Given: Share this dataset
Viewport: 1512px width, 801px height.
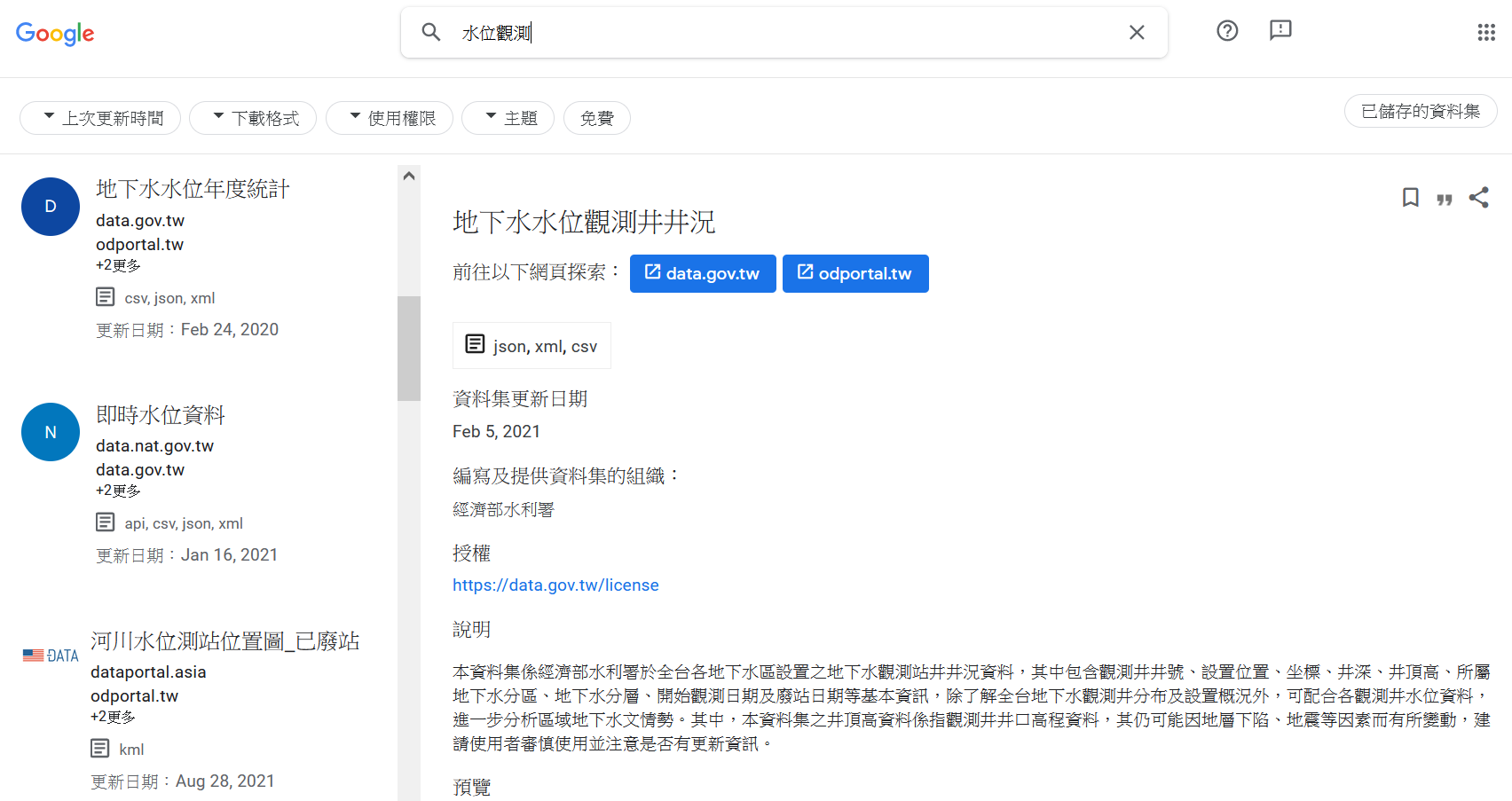Looking at the screenshot, I should (x=1478, y=197).
